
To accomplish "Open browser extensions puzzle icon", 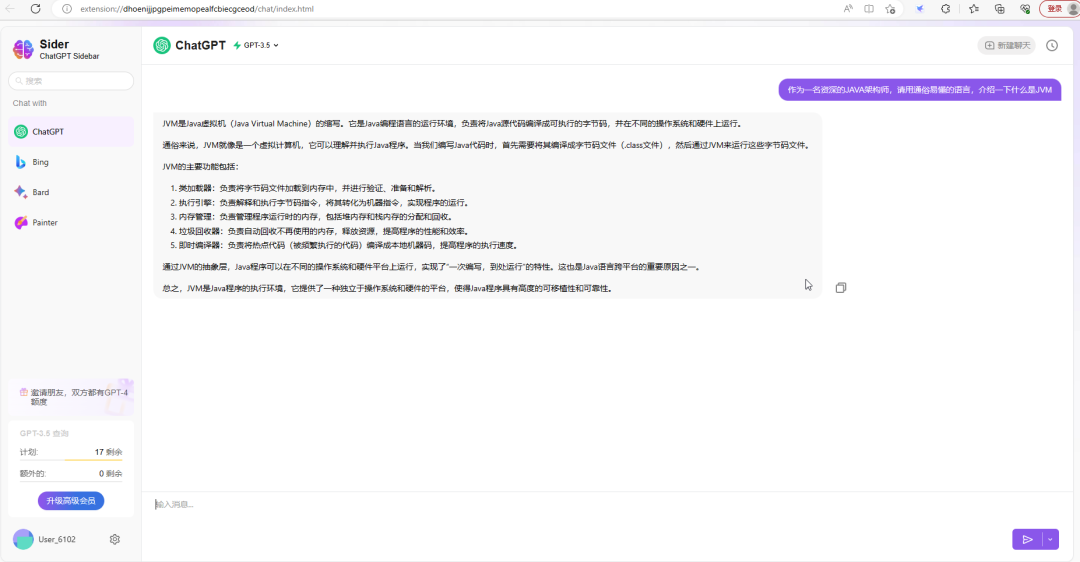I will coord(946,9).
